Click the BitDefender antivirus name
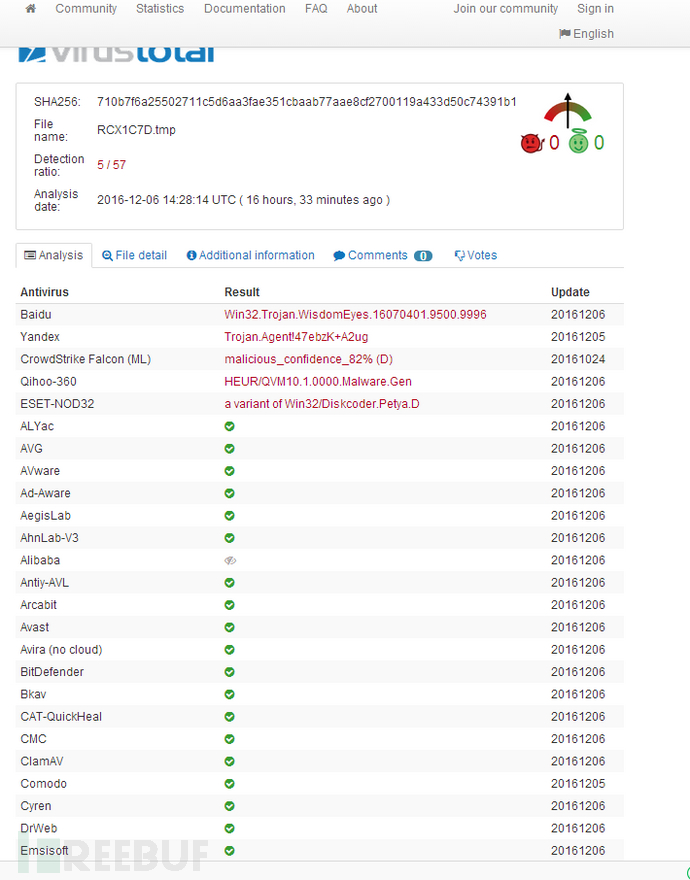This screenshot has width=690, height=880. coord(52,672)
